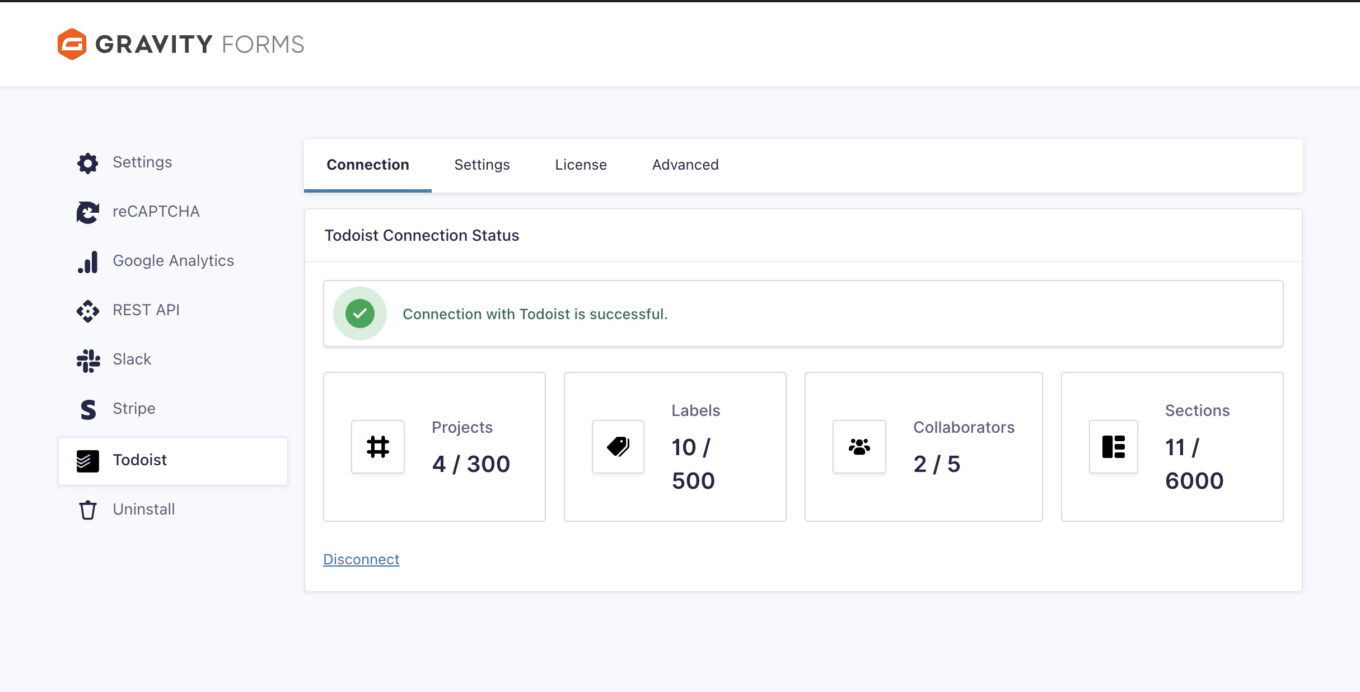Go to the Advanced tab

tap(685, 165)
